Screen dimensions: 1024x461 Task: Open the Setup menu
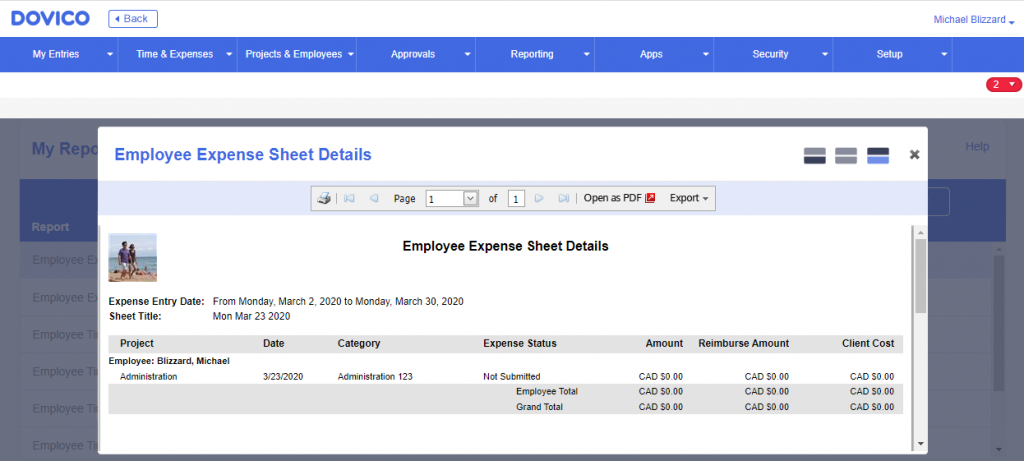pos(889,54)
